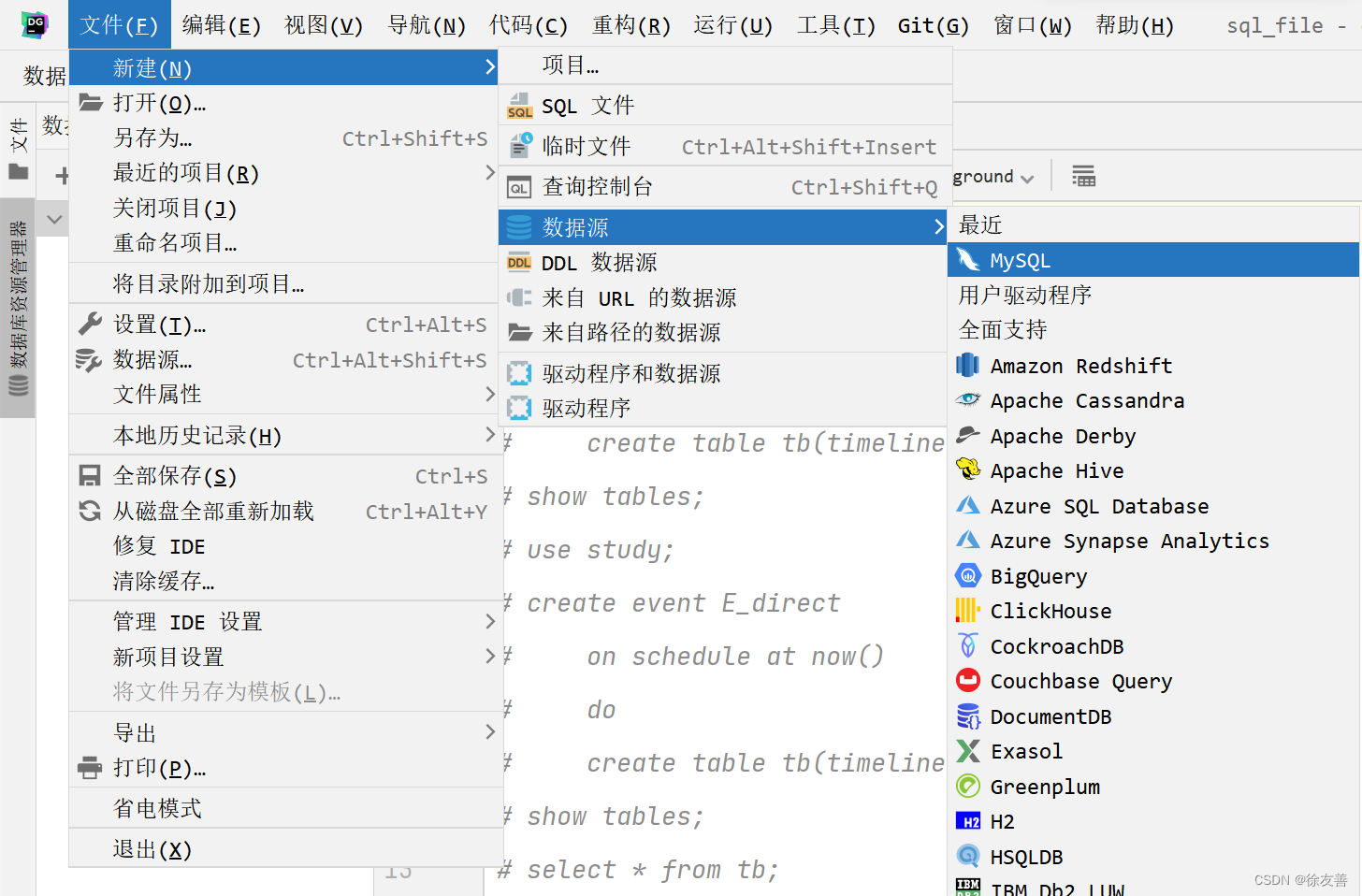Click the query console (查询控制台) icon
The width and height of the screenshot is (1362, 896).
(519, 187)
